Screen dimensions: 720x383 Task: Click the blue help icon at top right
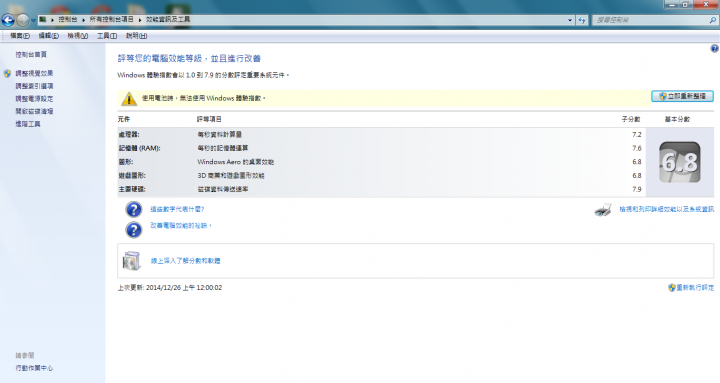[x=714, y=48]
